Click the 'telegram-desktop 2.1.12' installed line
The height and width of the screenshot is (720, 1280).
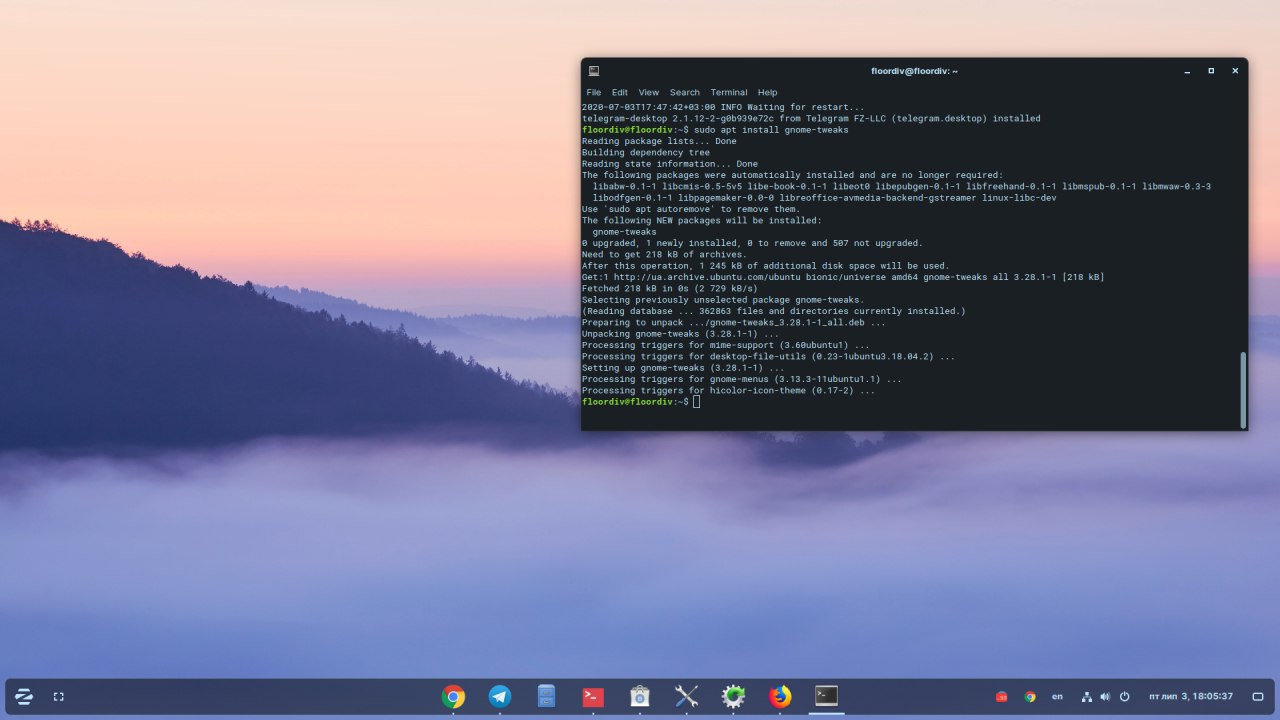pos(811,119)
